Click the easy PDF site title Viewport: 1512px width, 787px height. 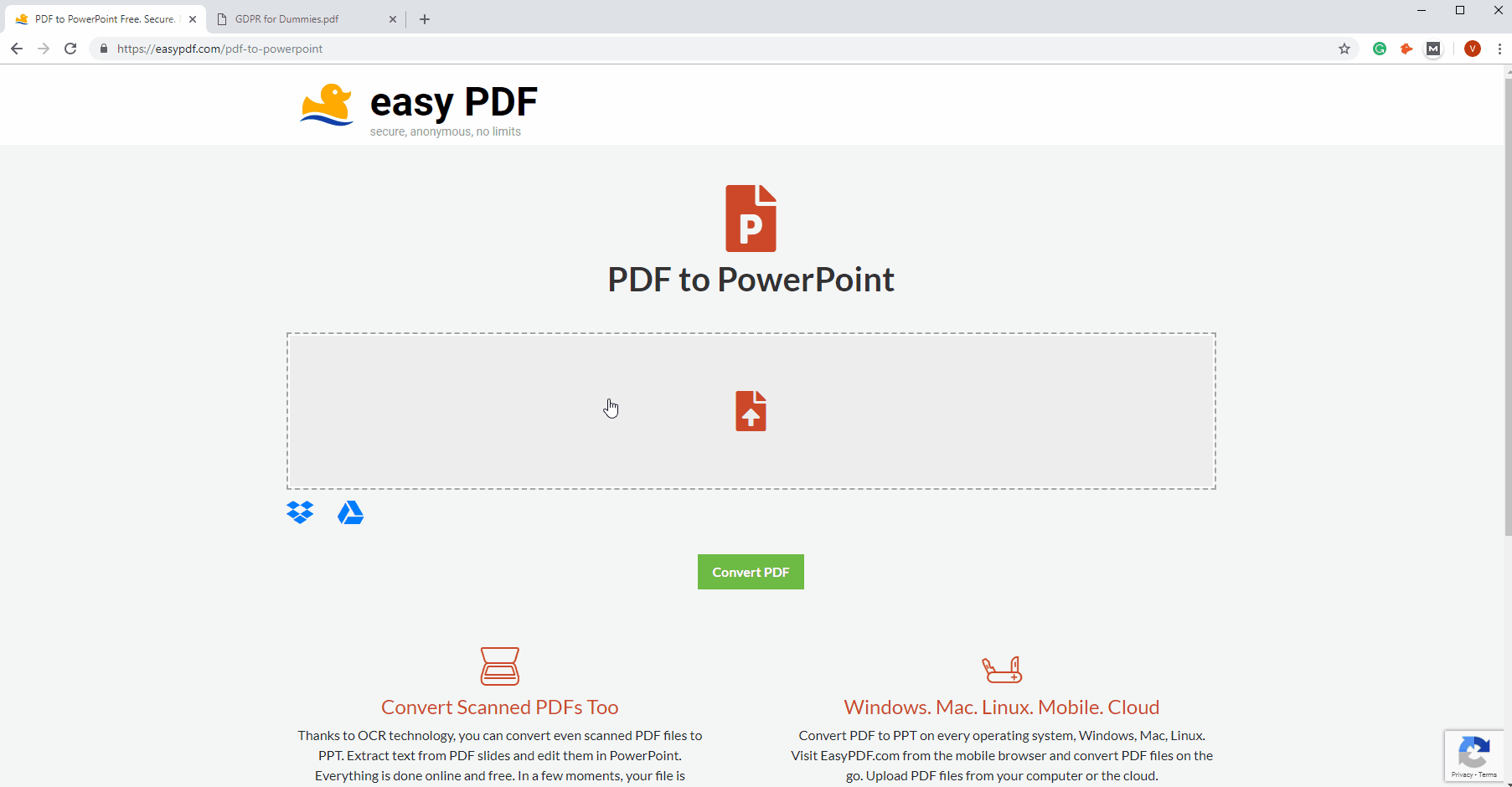click(x=454, y=102)
